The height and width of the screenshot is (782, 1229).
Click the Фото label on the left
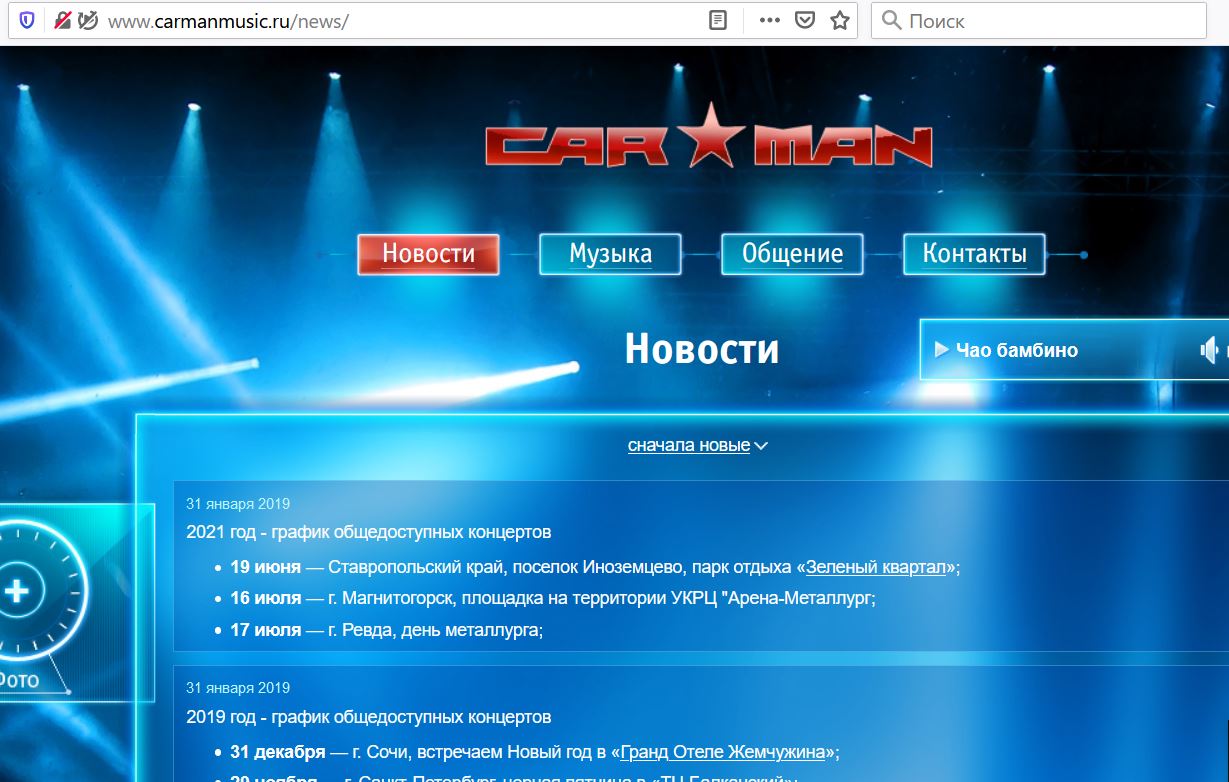pyautogui.click(x=18, y=680)
